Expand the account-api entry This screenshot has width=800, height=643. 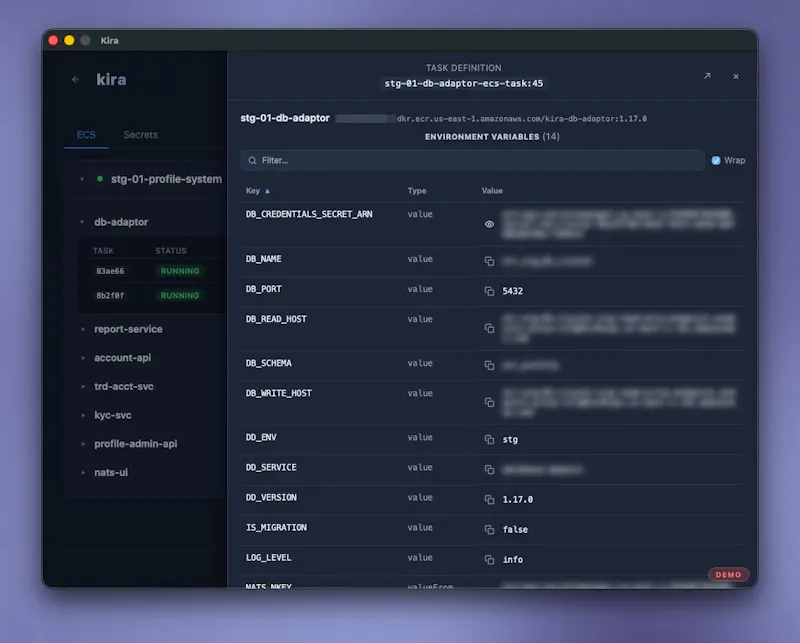83,358
